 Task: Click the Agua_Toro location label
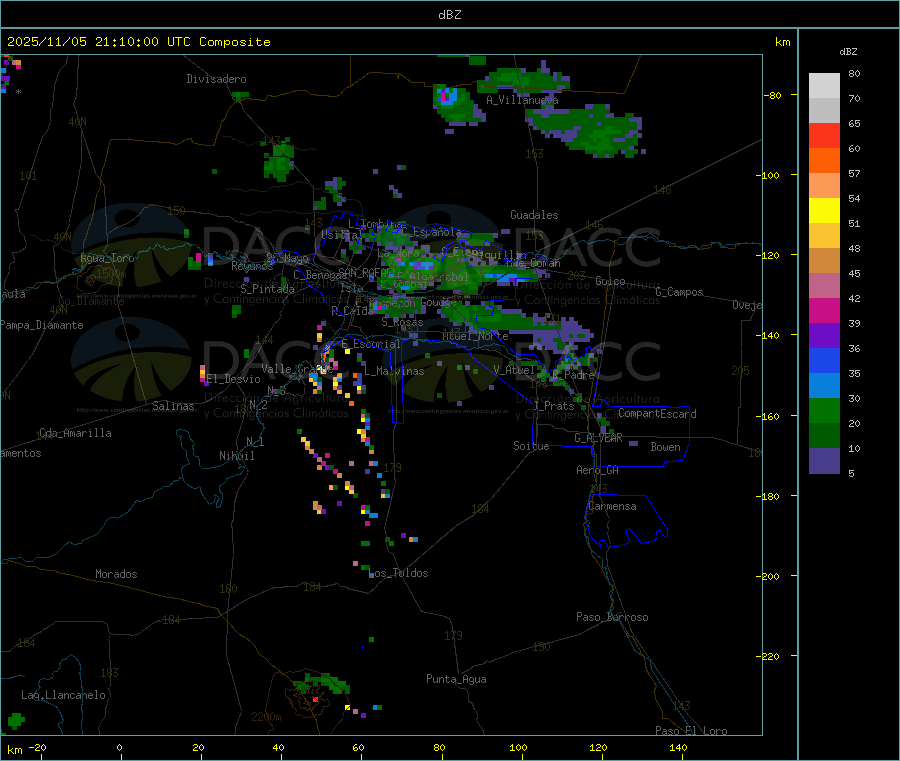click(x=107, y=258)
